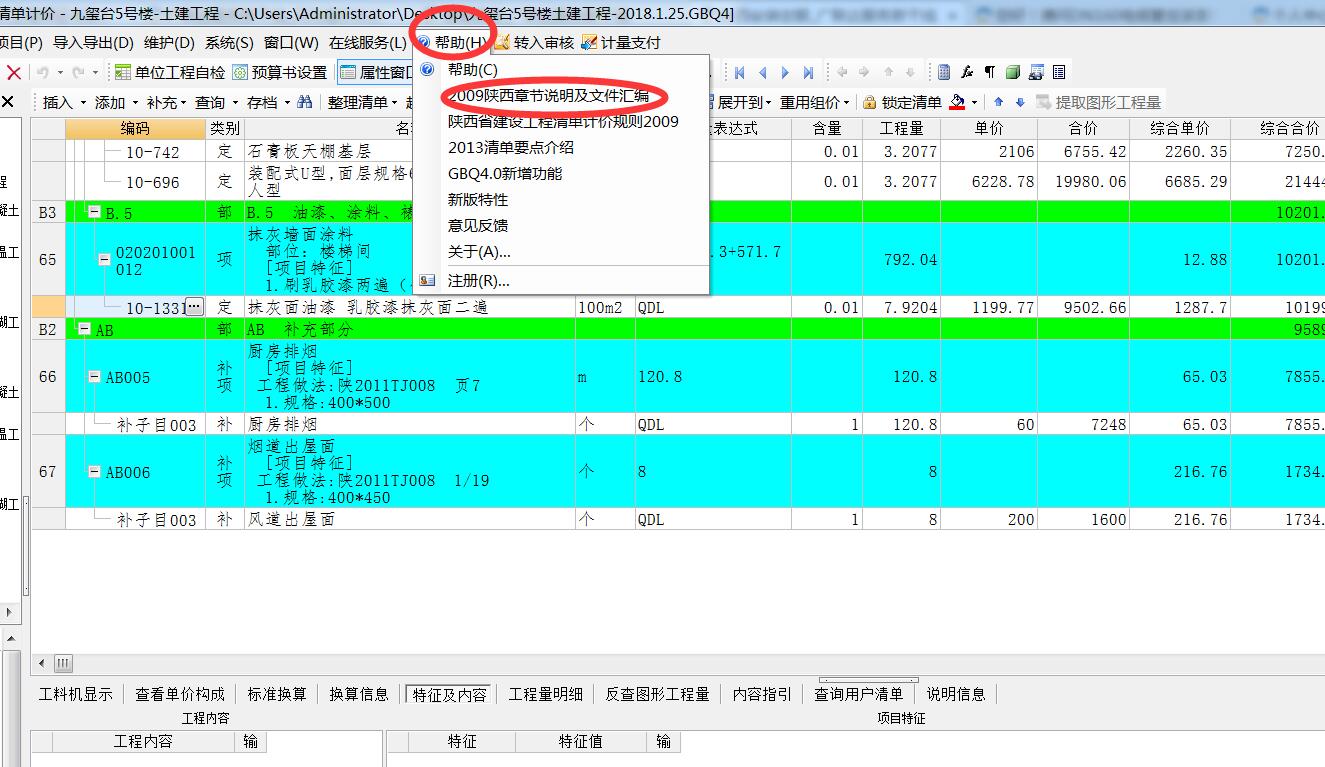Move row down with blue down arrow
Viewport: 1325px width, 767px height.
(x=1020, y=102)
